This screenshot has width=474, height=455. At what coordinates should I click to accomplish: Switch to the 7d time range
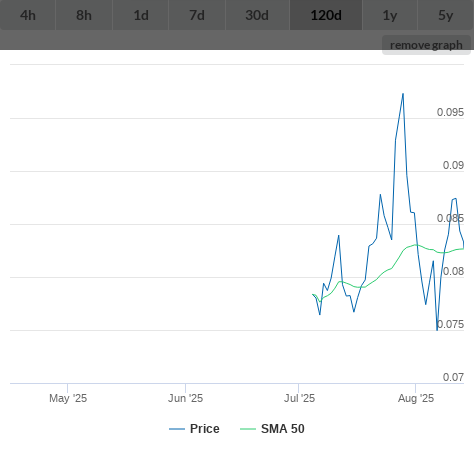[x=197, y=15]
